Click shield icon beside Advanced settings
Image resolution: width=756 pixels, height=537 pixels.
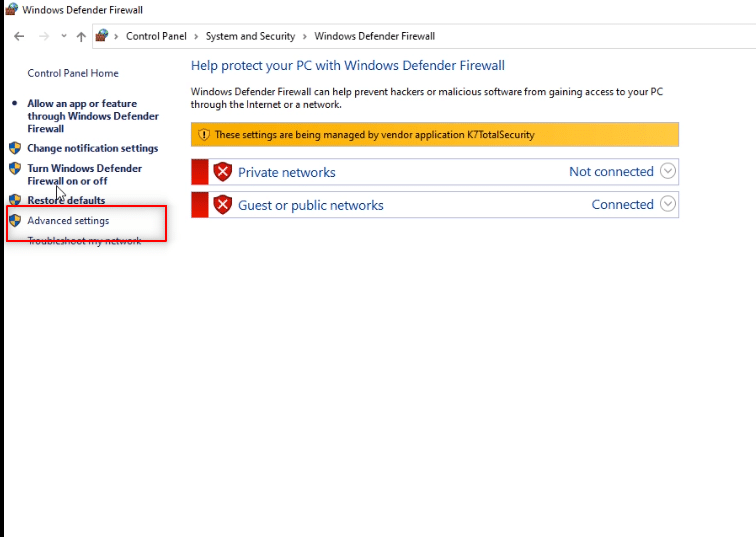click(x=15, y=220)
